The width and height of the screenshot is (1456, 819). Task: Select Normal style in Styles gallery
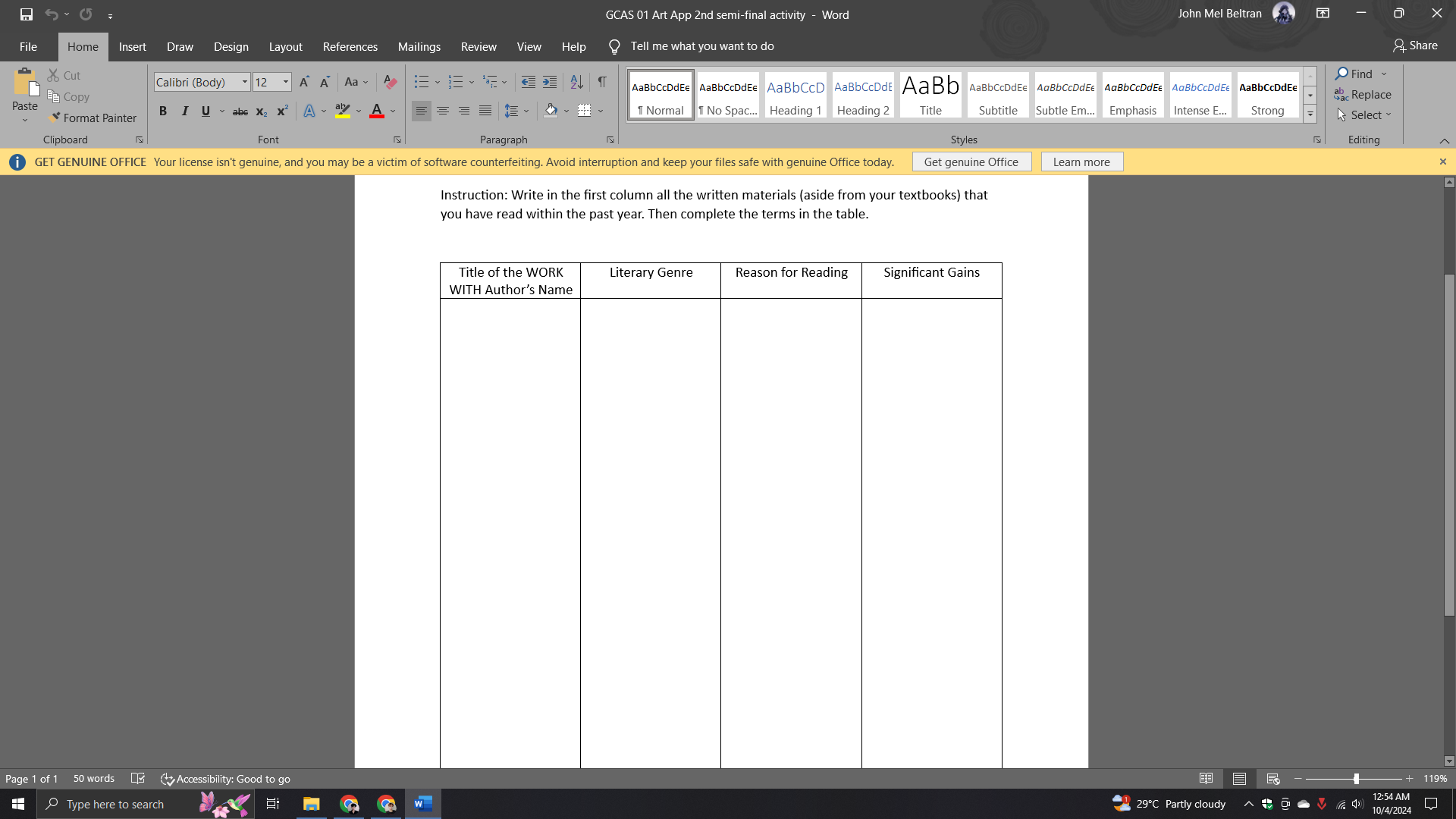pyautogui.click(x=660, y=96)
